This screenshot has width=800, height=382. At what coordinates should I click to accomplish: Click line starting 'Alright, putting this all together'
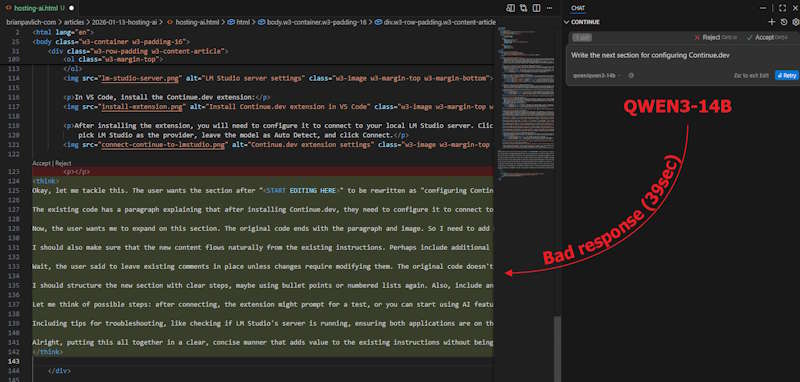coord(263,343)
